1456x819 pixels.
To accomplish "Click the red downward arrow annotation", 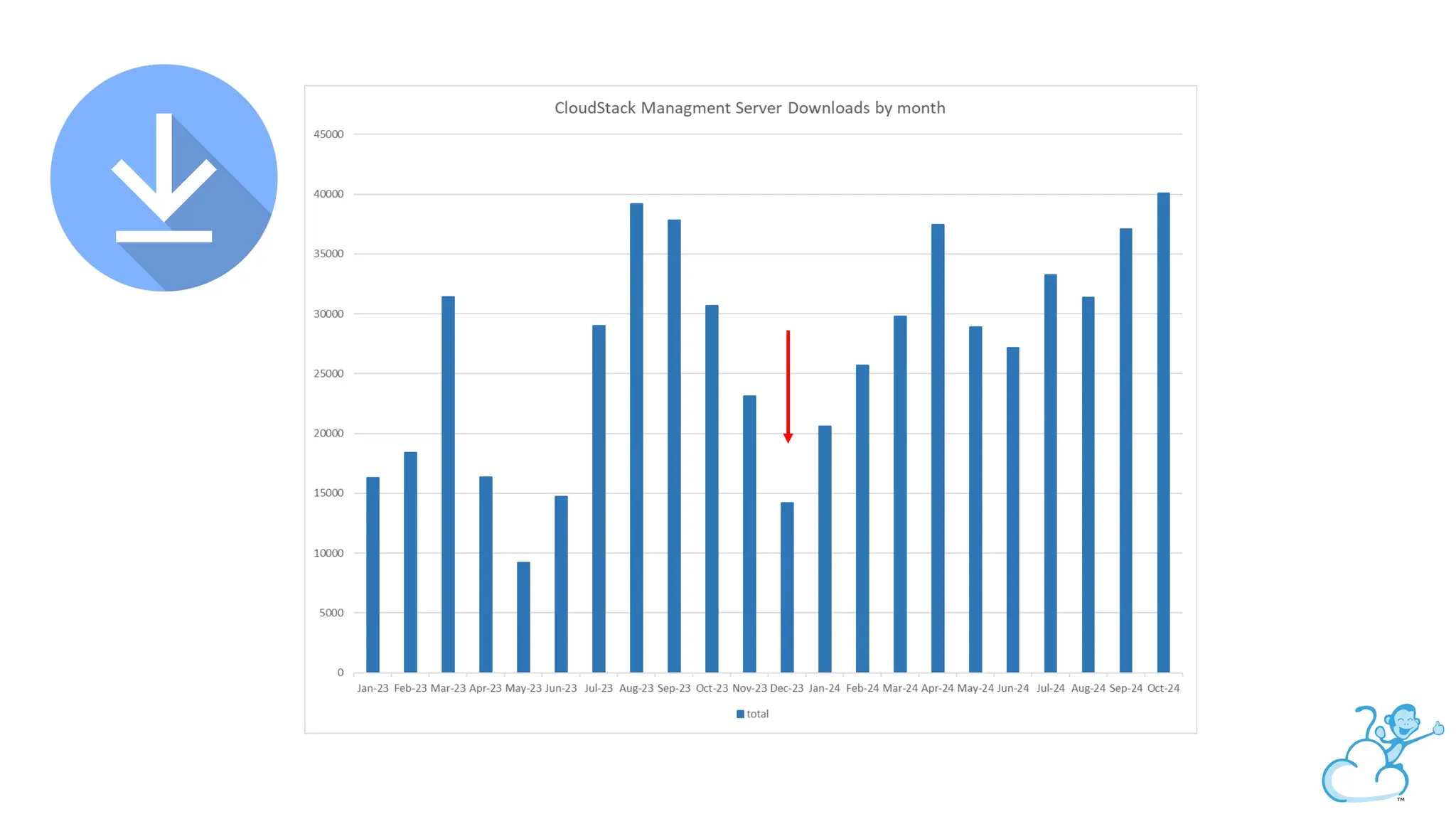I will [788, 386].
